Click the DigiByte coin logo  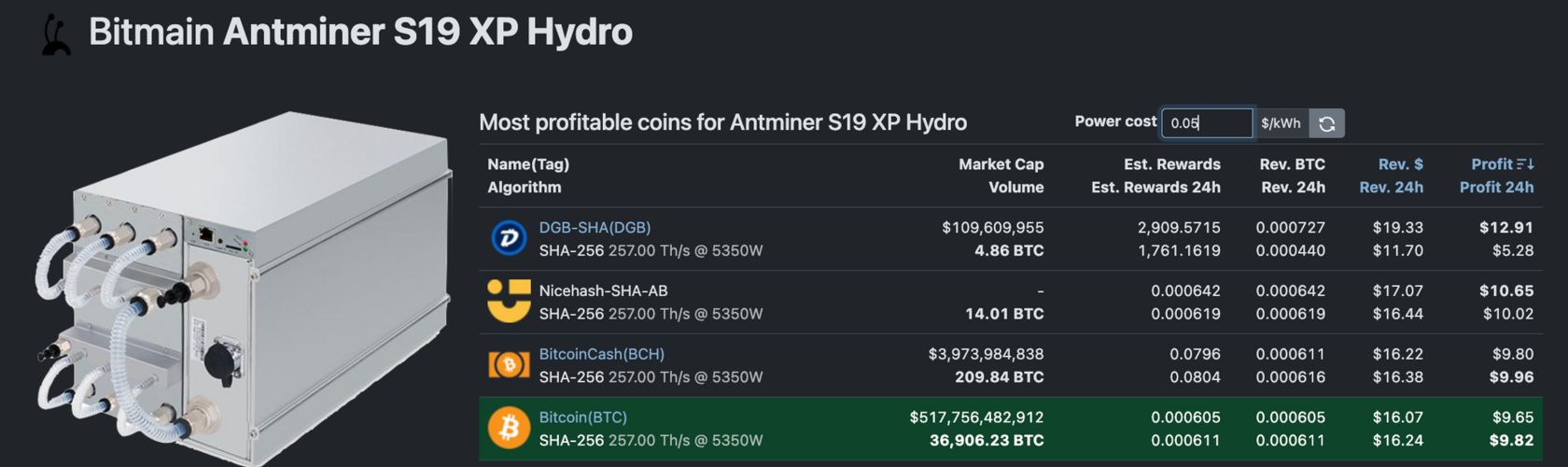509,238
